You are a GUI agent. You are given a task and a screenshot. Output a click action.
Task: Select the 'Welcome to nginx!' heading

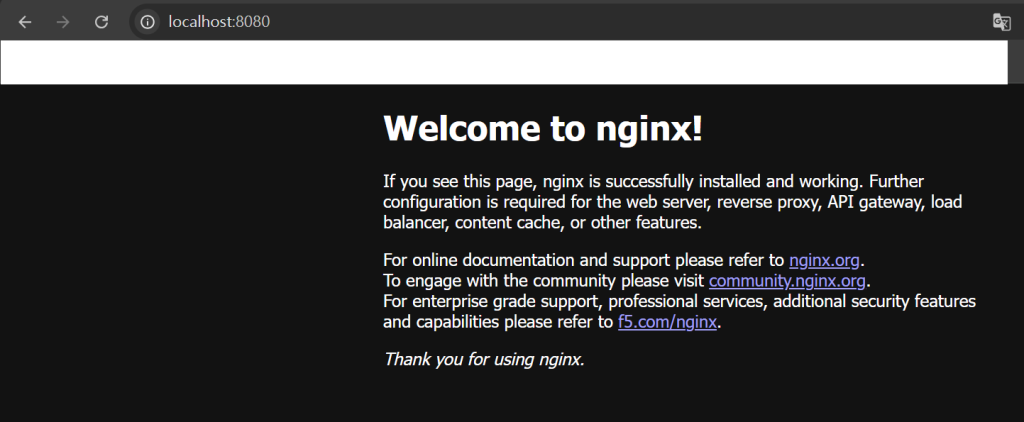click(x=543, y=128)
